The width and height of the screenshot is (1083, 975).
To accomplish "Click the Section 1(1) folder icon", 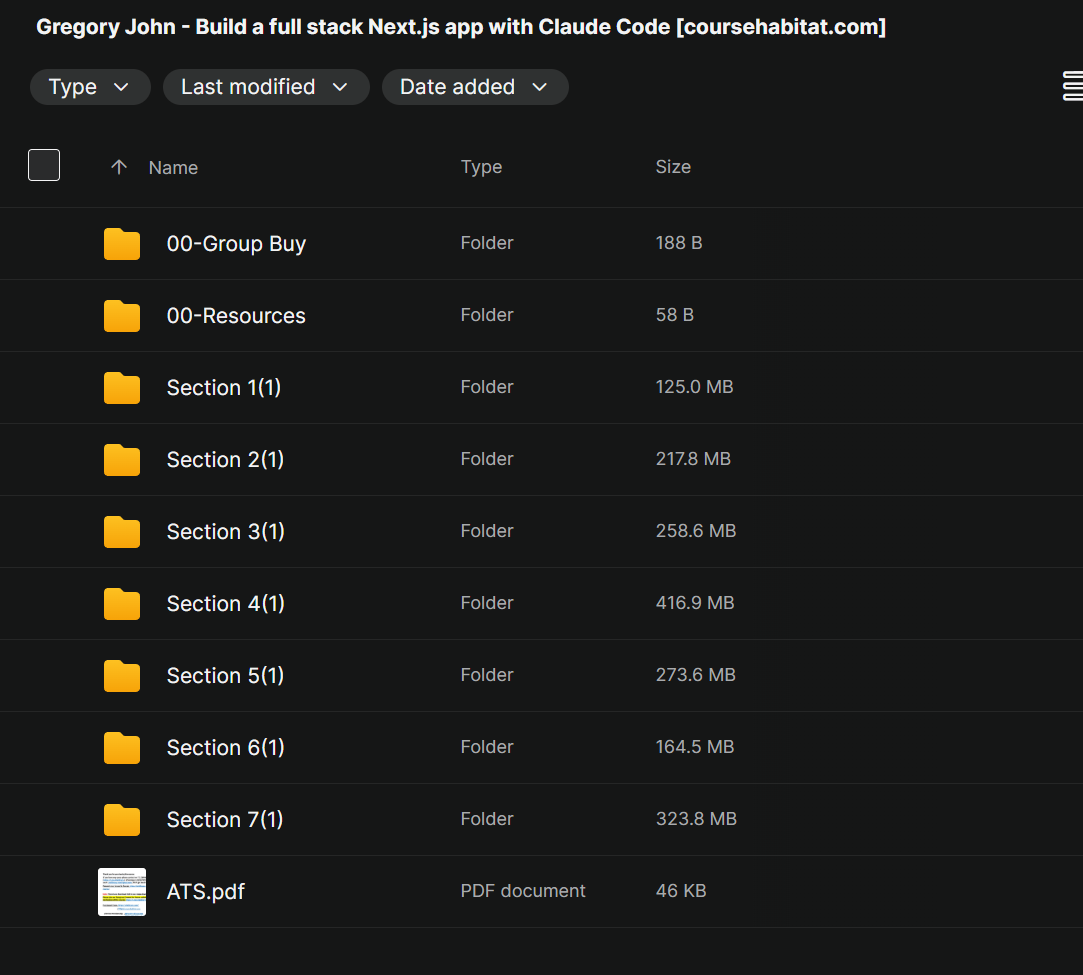I will [x=122, y=388].
